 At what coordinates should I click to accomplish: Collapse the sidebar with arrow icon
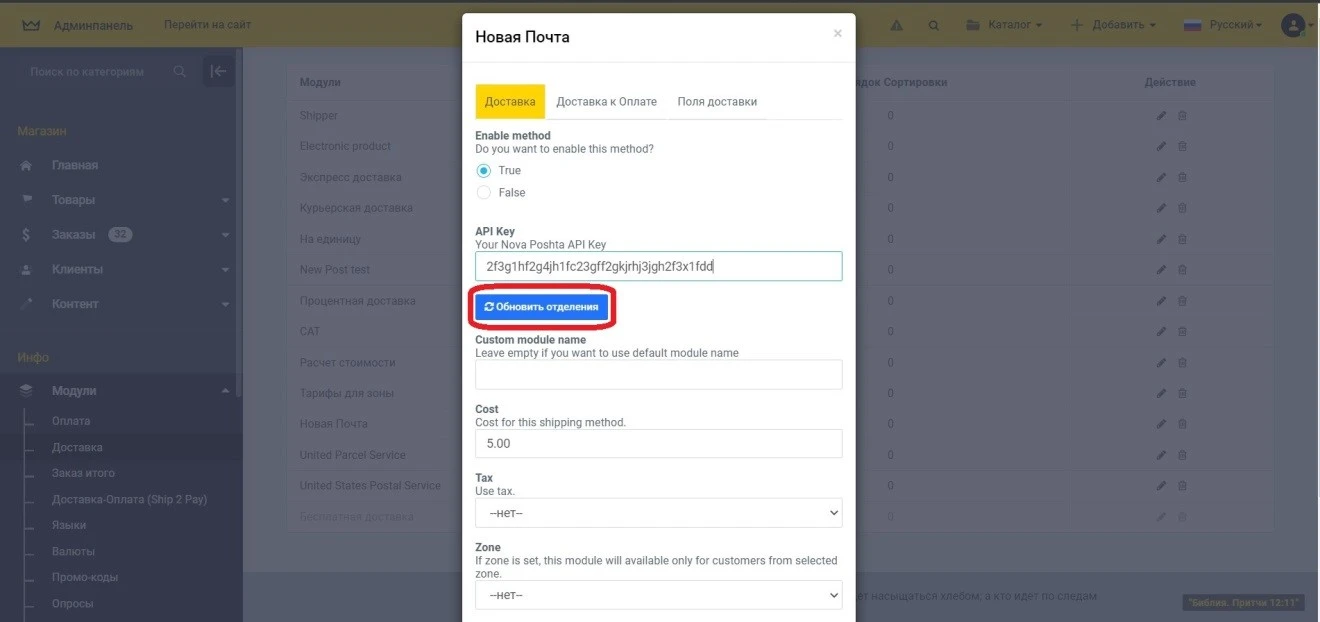click(218, 71)
